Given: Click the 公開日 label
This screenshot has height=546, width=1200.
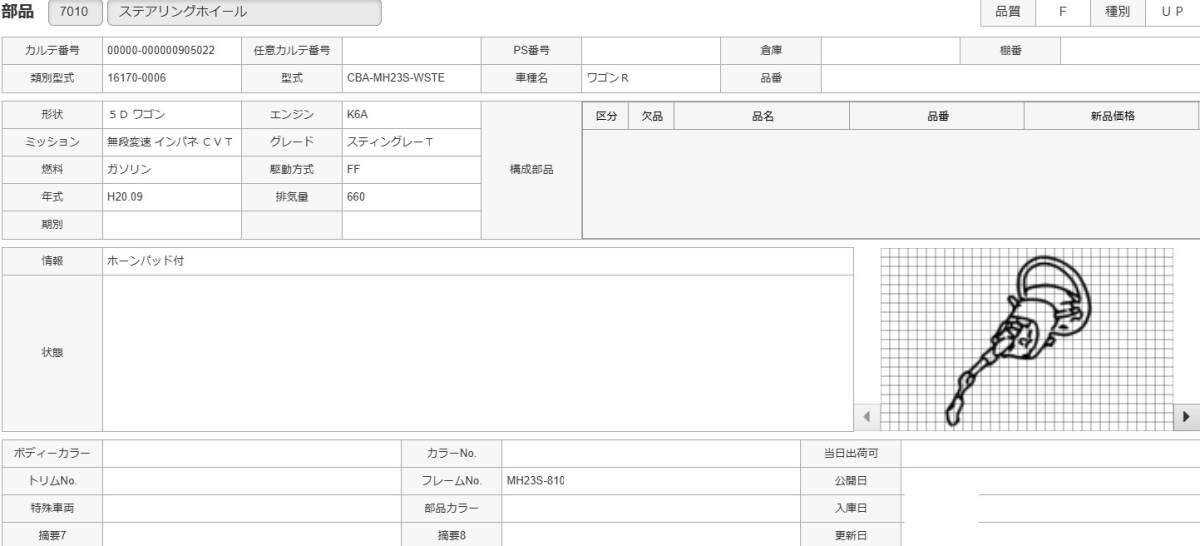Looking at the screenshot, I should click(851, 481).
